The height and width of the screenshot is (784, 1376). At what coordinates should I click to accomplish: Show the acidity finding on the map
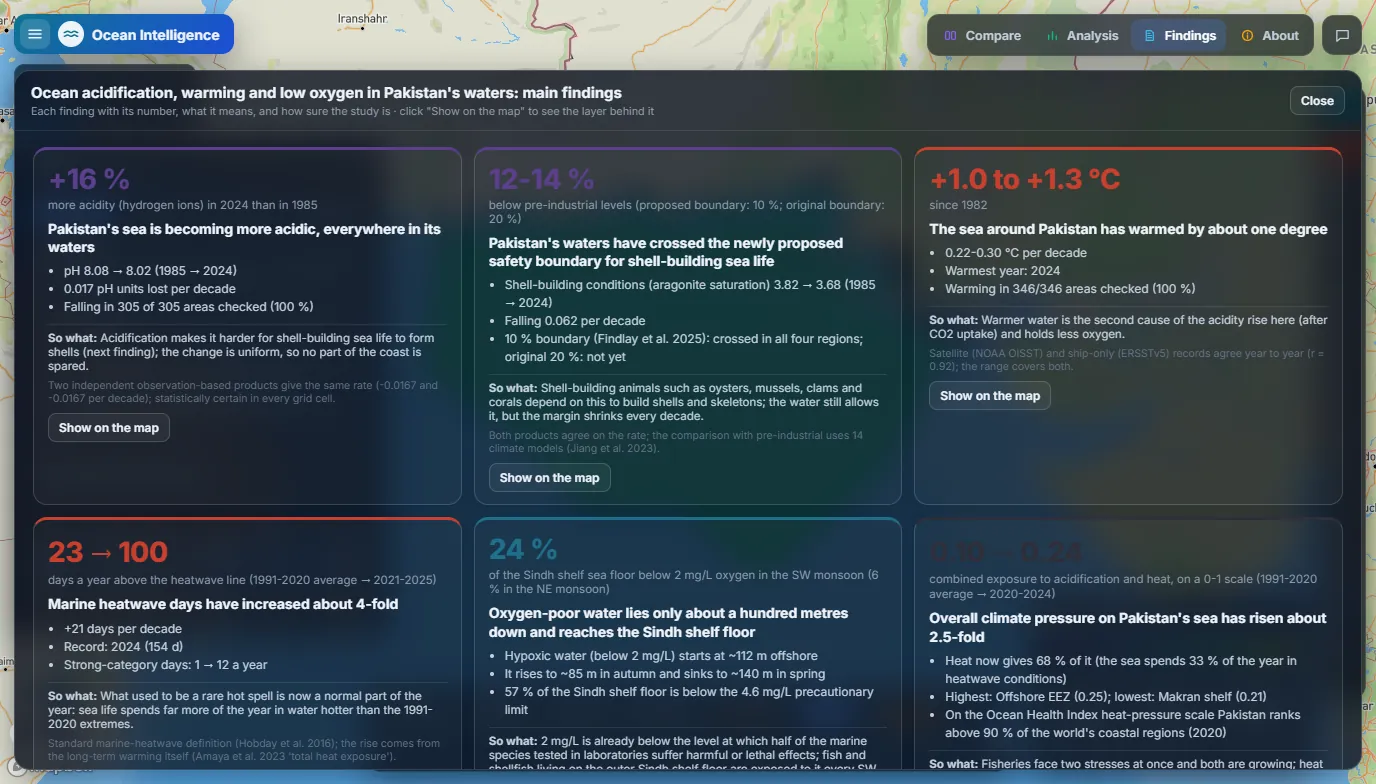pyautogui.click(x=109, y=428)
